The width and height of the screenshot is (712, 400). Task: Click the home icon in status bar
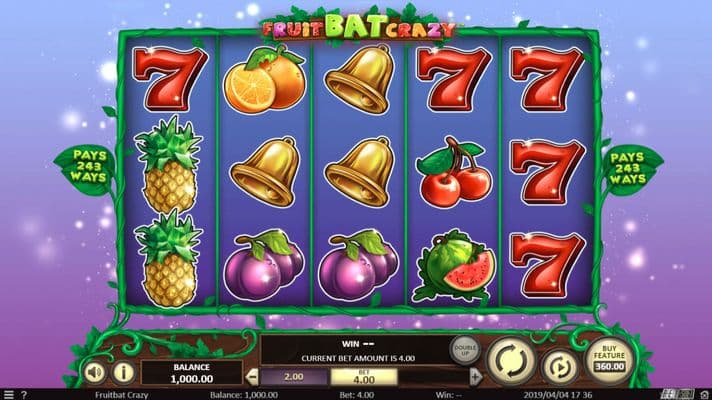(704, 395)
